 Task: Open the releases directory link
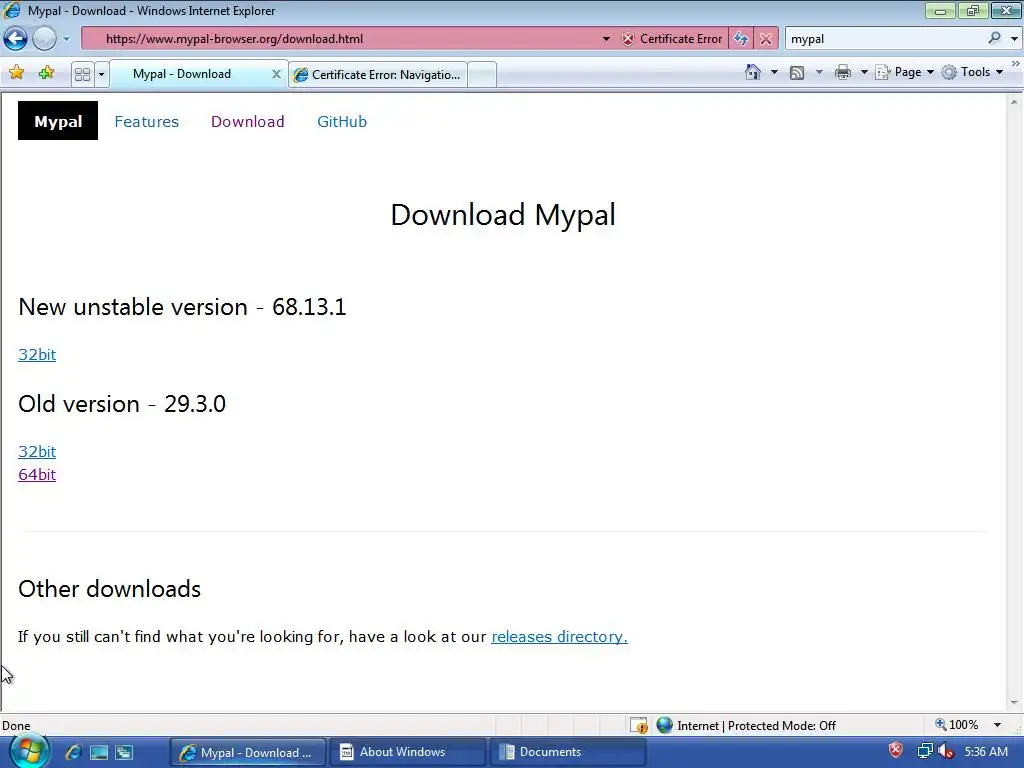(x=559, y=637)
